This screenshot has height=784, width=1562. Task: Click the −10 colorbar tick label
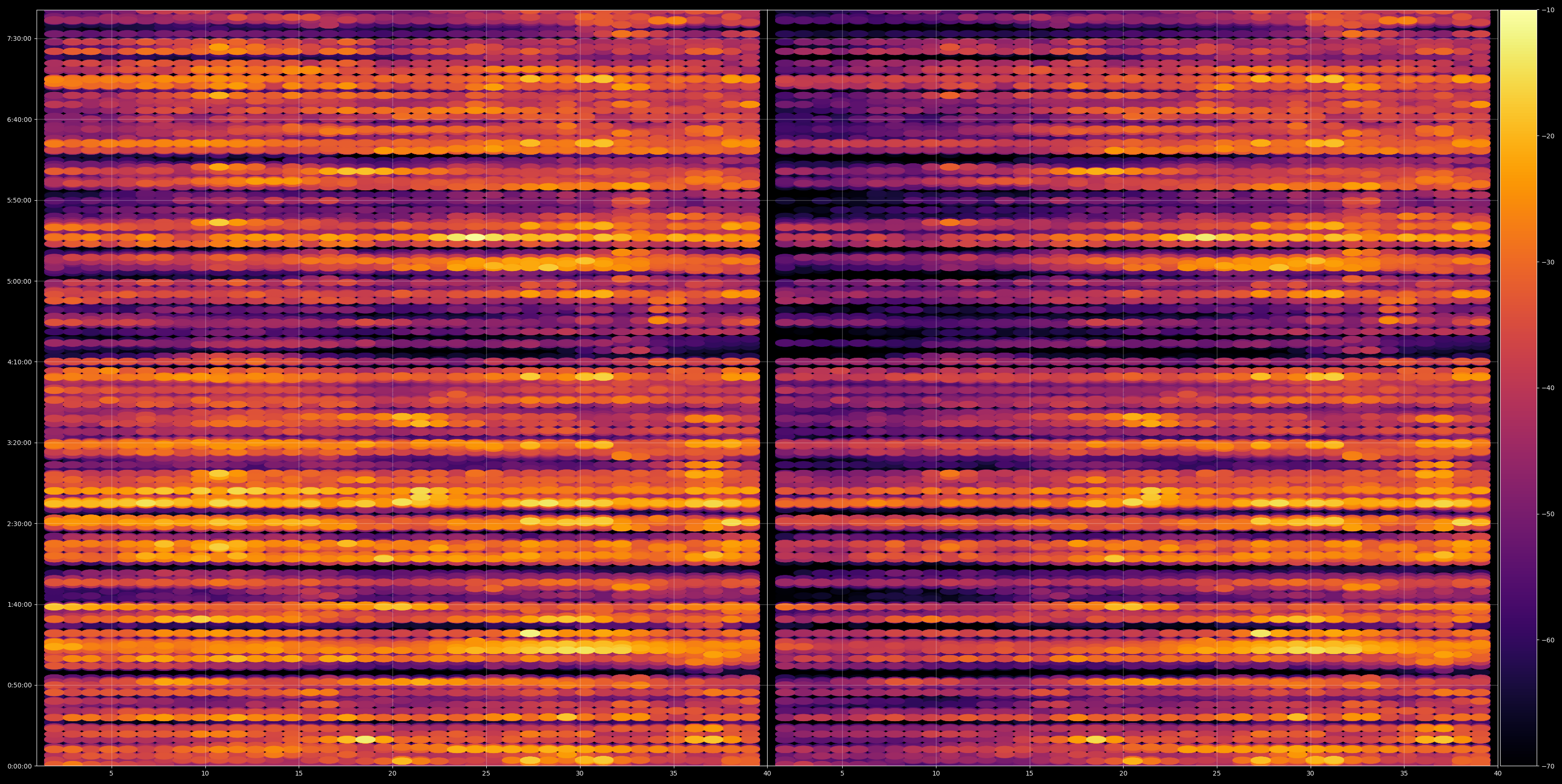1549,10
